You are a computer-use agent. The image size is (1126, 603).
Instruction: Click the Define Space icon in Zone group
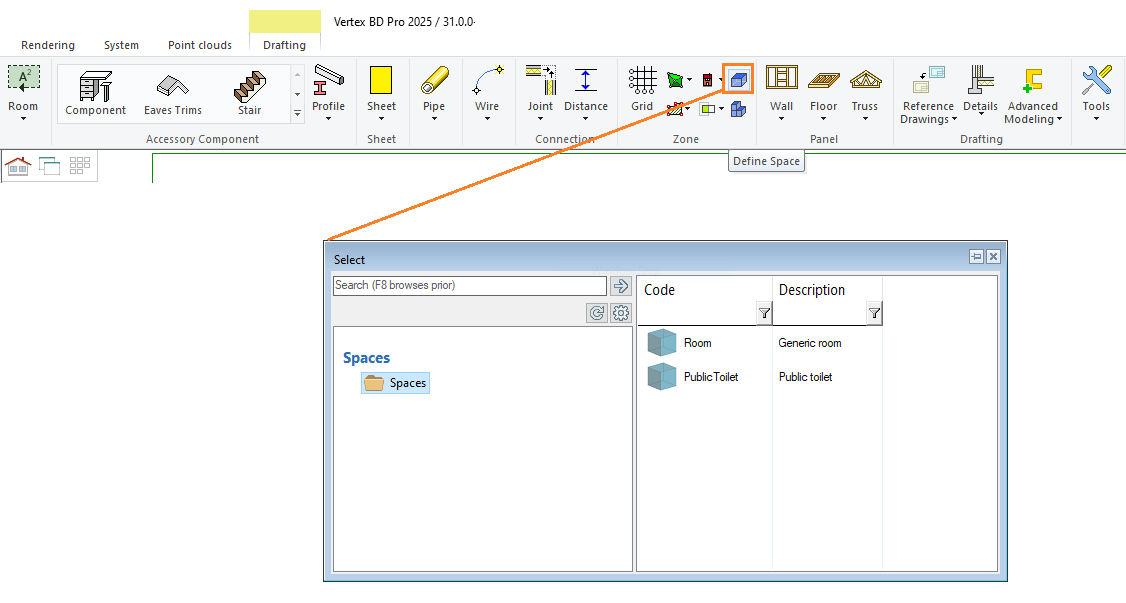pos(738,79)
